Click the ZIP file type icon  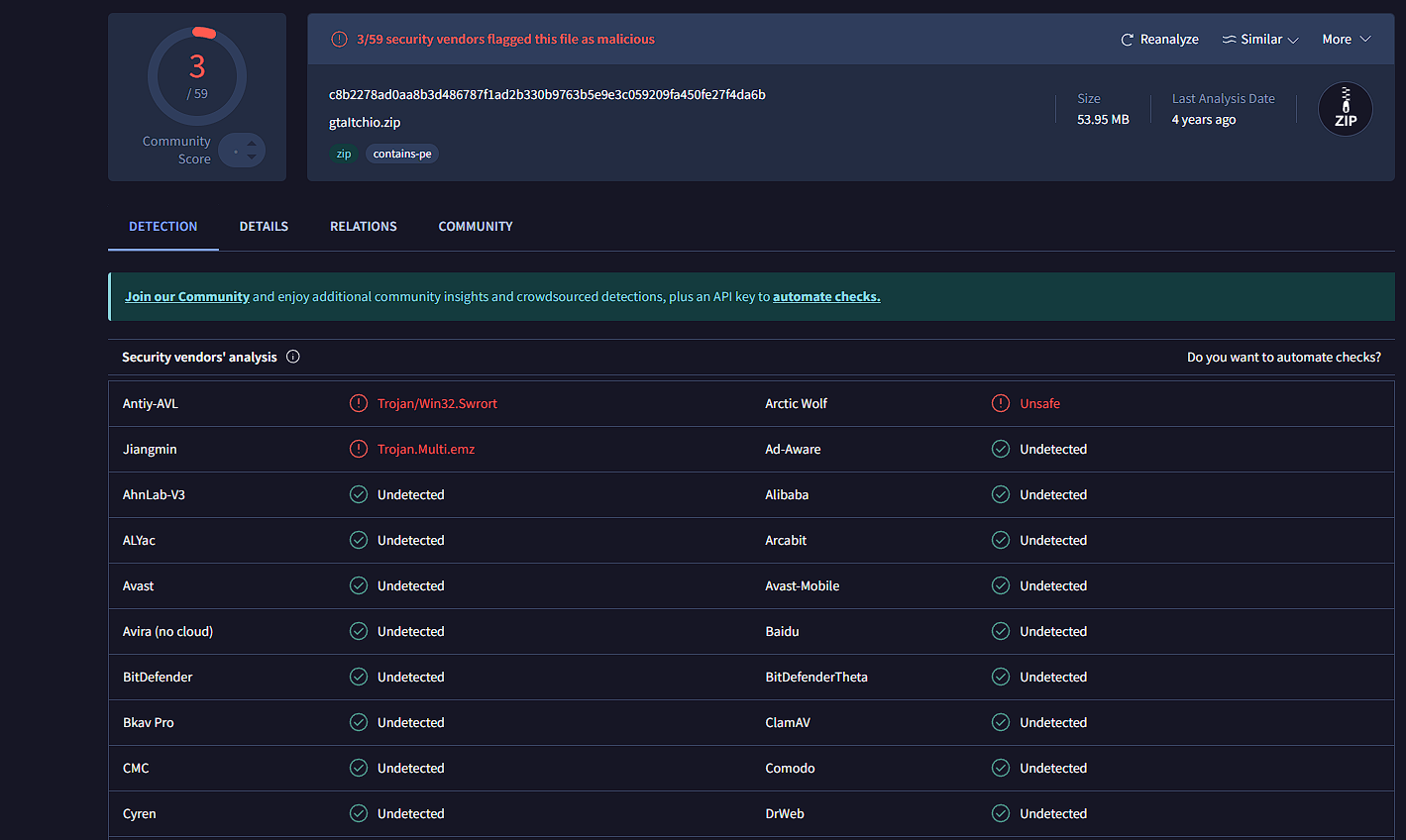pos(1345,109)
